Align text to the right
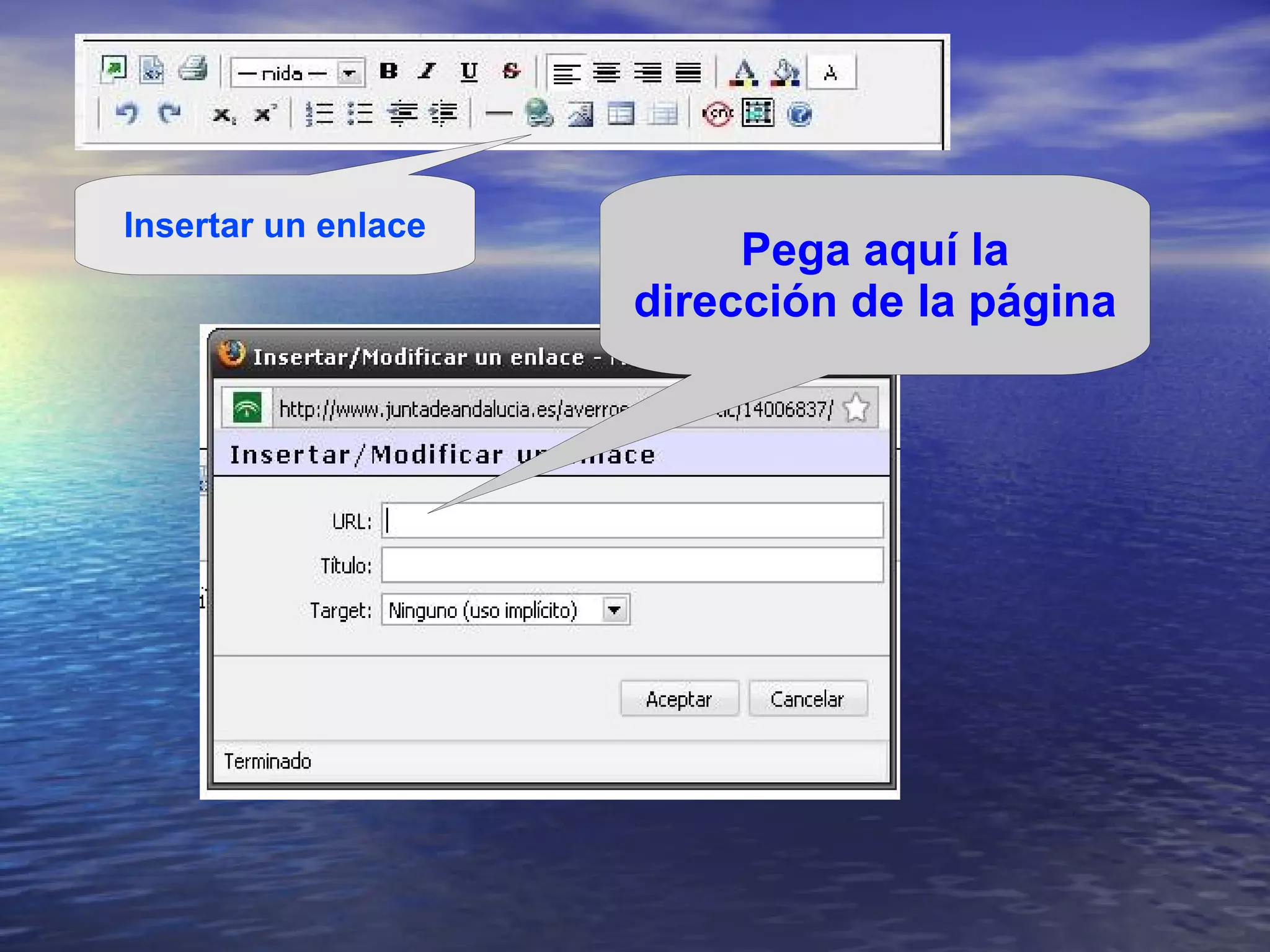1270x952 pixels. coord(647,73)
